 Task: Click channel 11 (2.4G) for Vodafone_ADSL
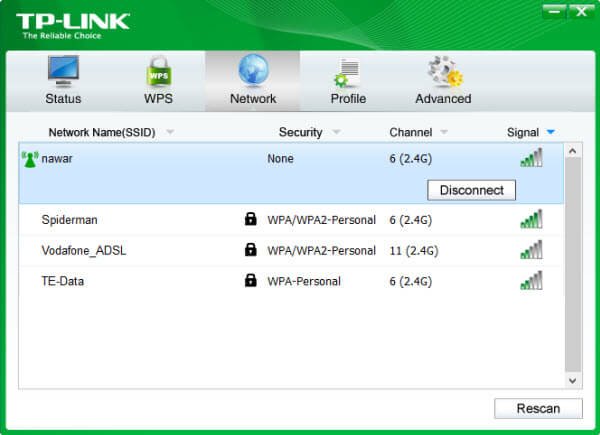(x=414, y=250)
